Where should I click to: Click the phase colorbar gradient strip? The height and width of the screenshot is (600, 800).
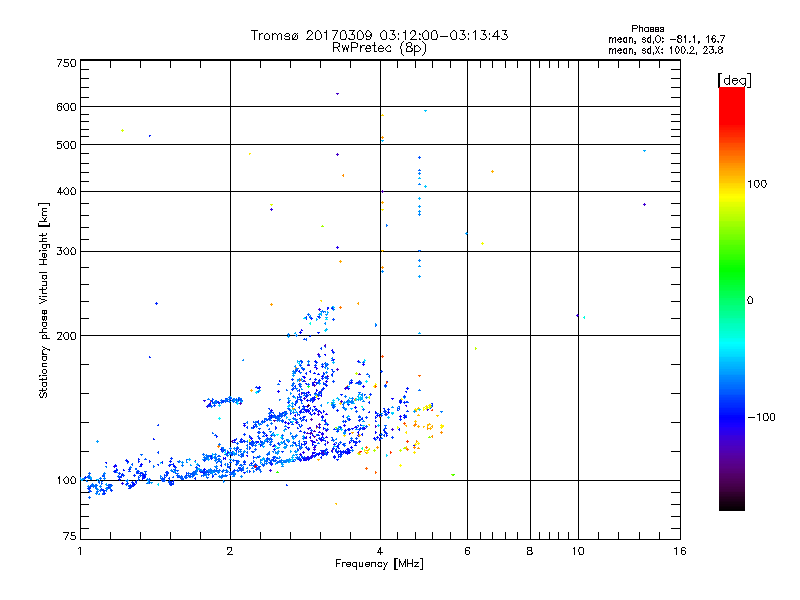coord(732,299)
